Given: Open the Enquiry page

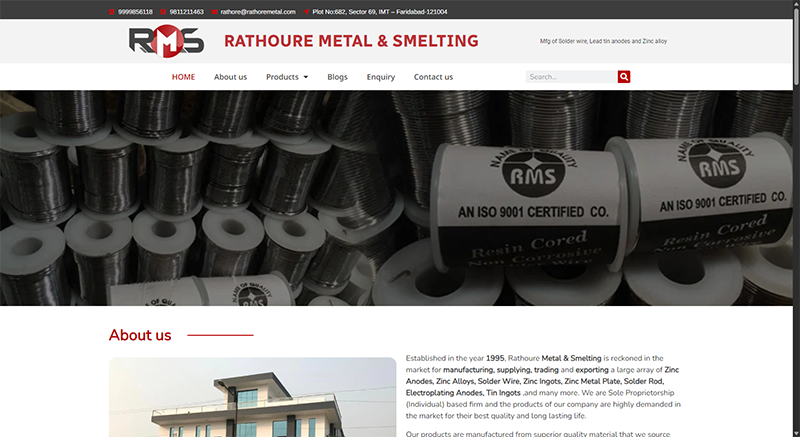Looking at the screenshot, I should pos(381,76).
